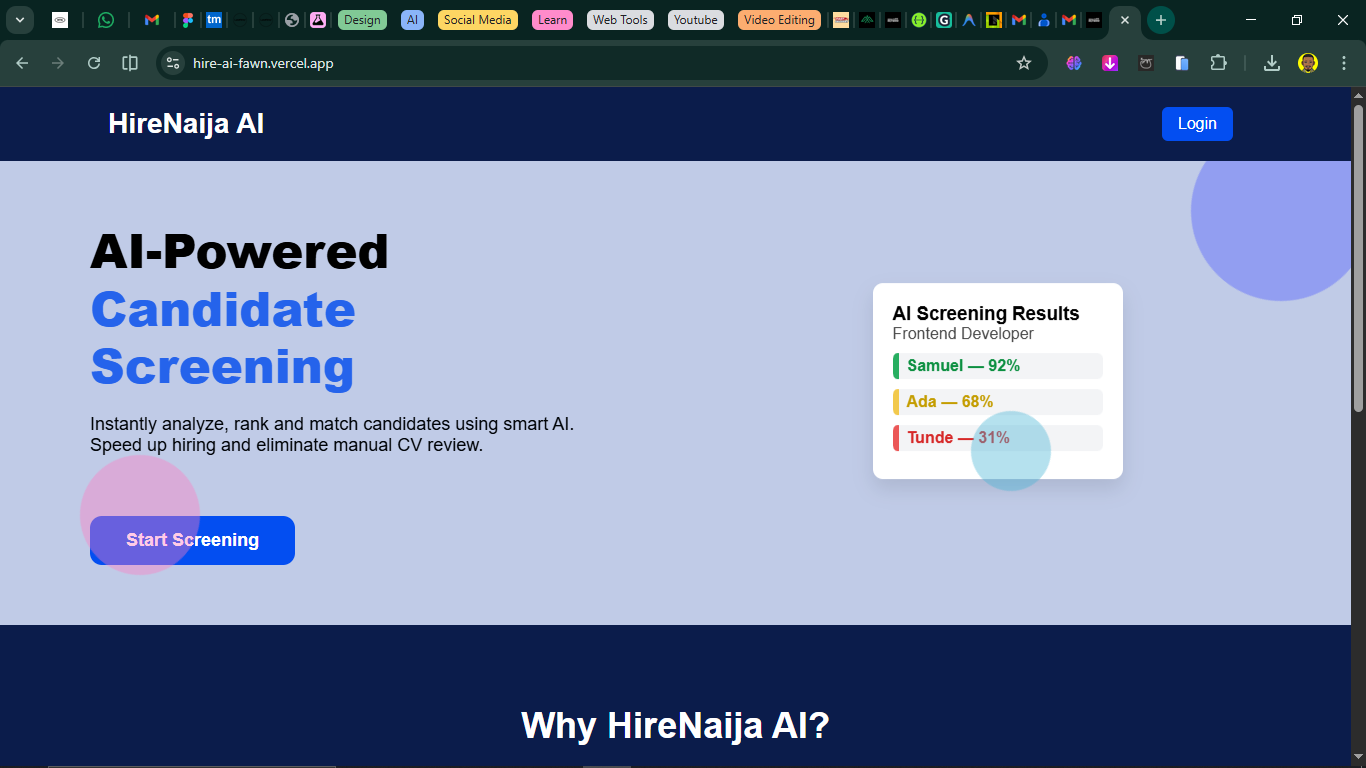Viewport: 1366px width, 768px height.
Task: Expand the Web Tools tab group
Action: point(620,20)
